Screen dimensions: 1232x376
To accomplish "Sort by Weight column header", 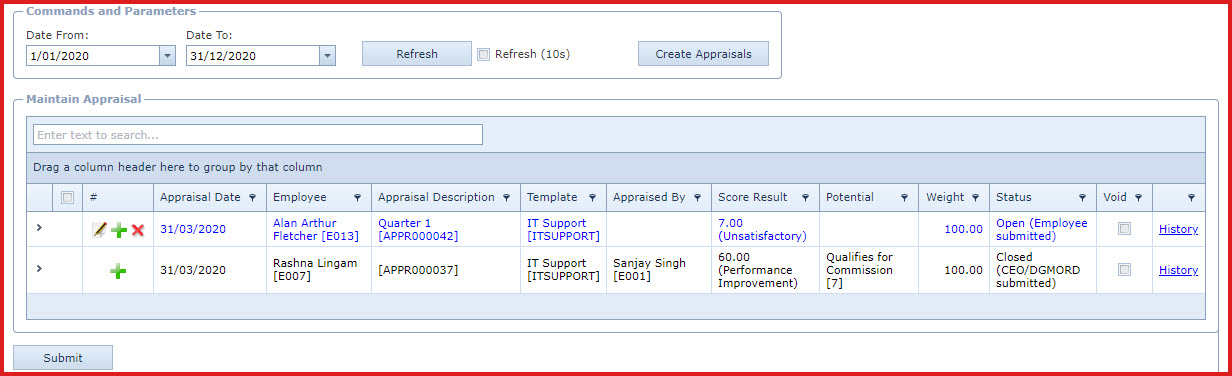I will click(x=945, y=198).
